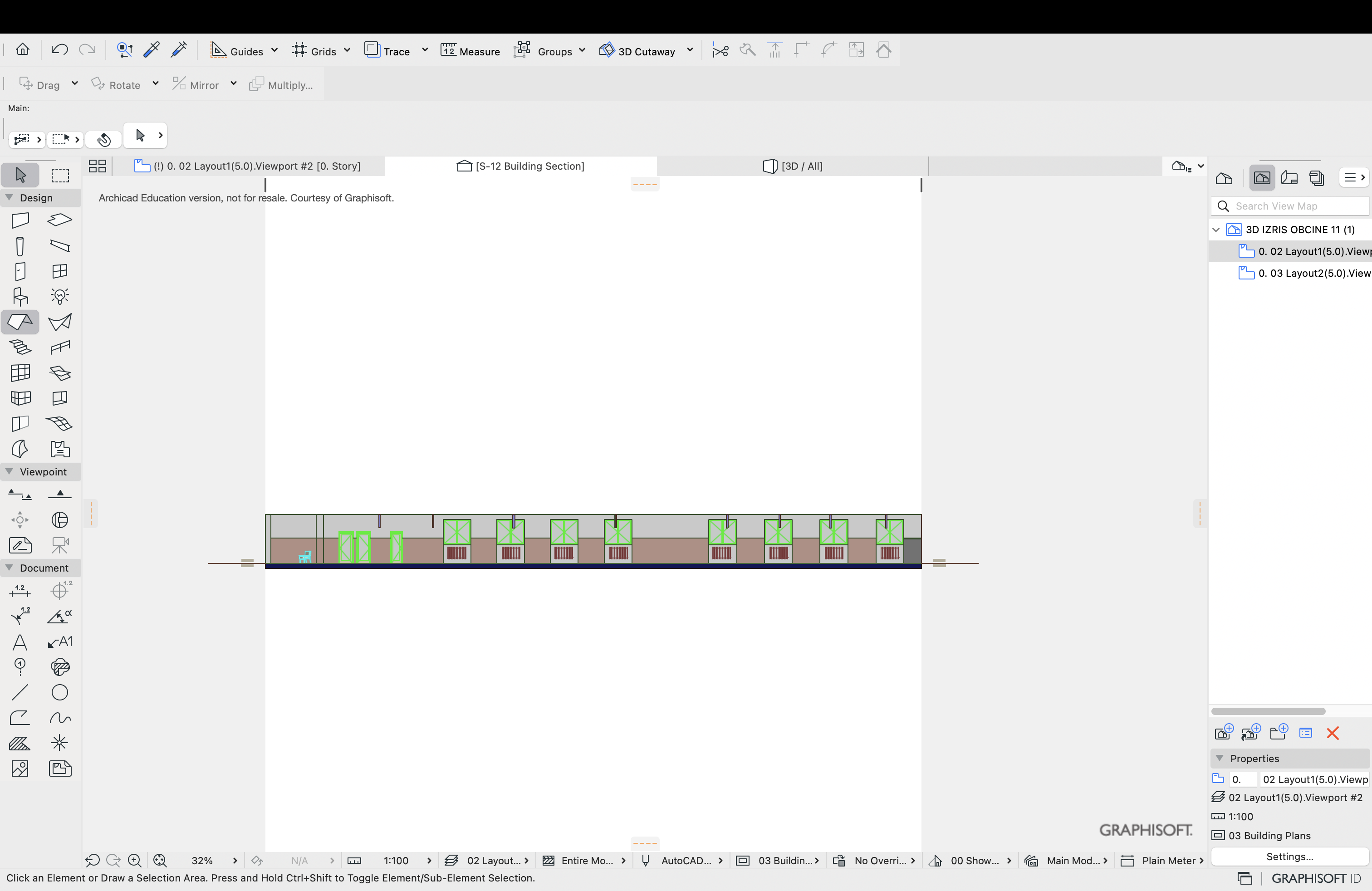1372x891 pixels.
Task: Toggle Grids snap on or off
Action: pos(314,51)
